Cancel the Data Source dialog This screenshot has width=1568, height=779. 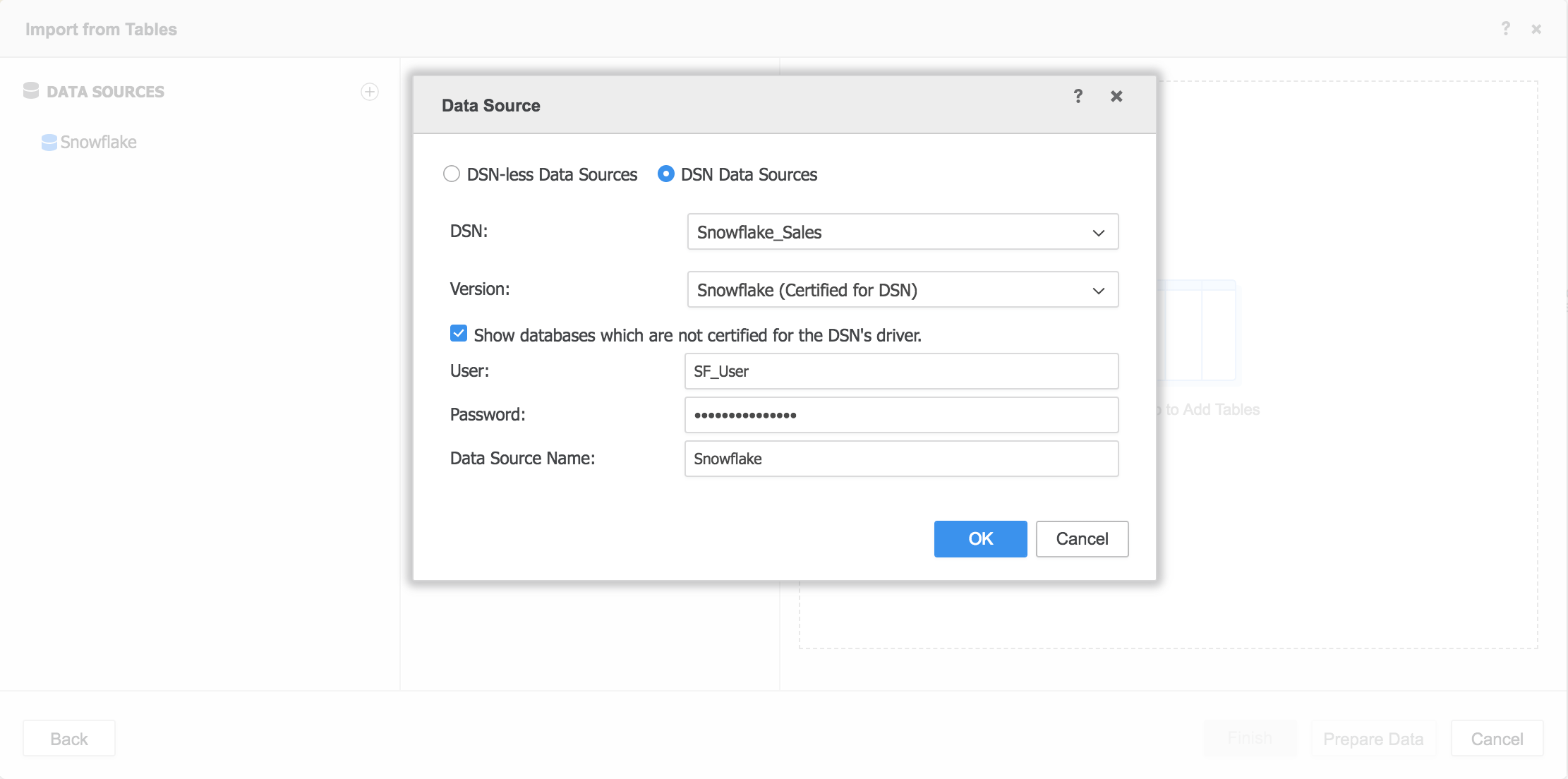[x=1082, y=539]
